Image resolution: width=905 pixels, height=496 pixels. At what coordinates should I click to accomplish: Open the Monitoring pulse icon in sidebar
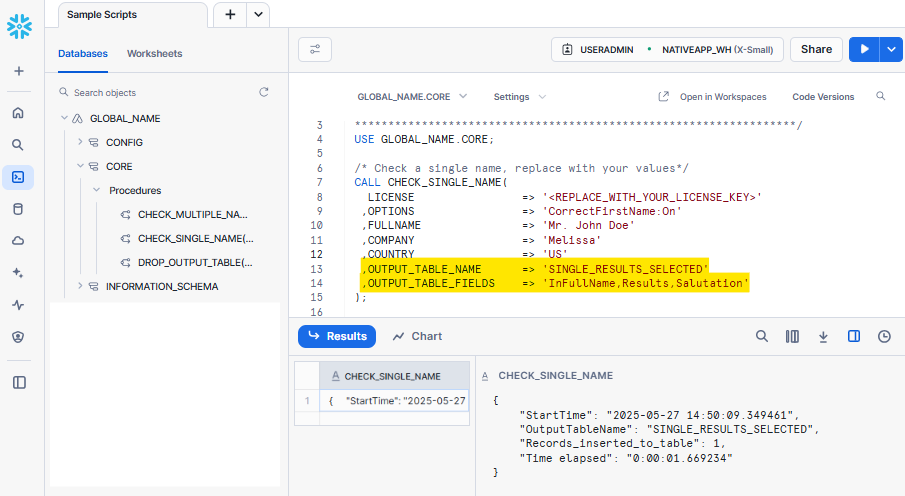[18, 305]
